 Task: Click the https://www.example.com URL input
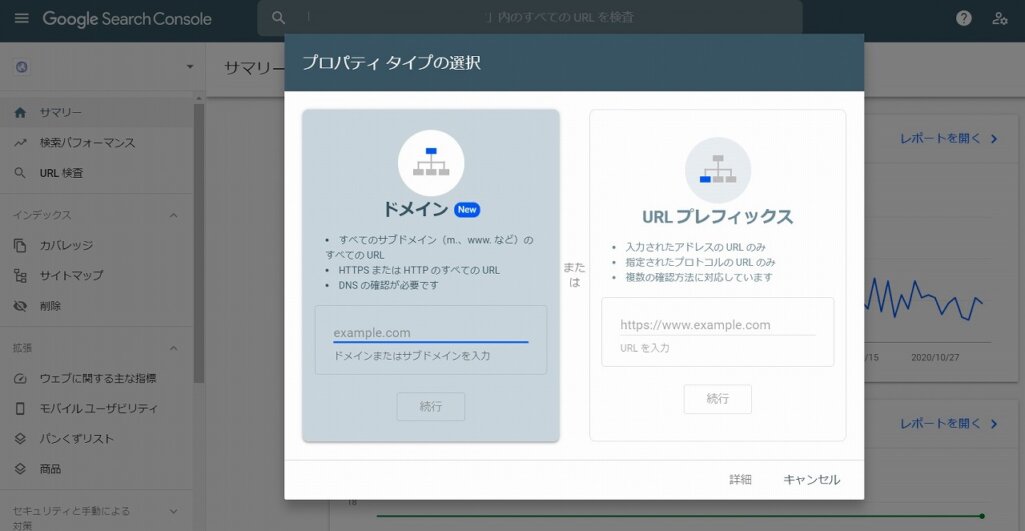(x=717, y=325)
